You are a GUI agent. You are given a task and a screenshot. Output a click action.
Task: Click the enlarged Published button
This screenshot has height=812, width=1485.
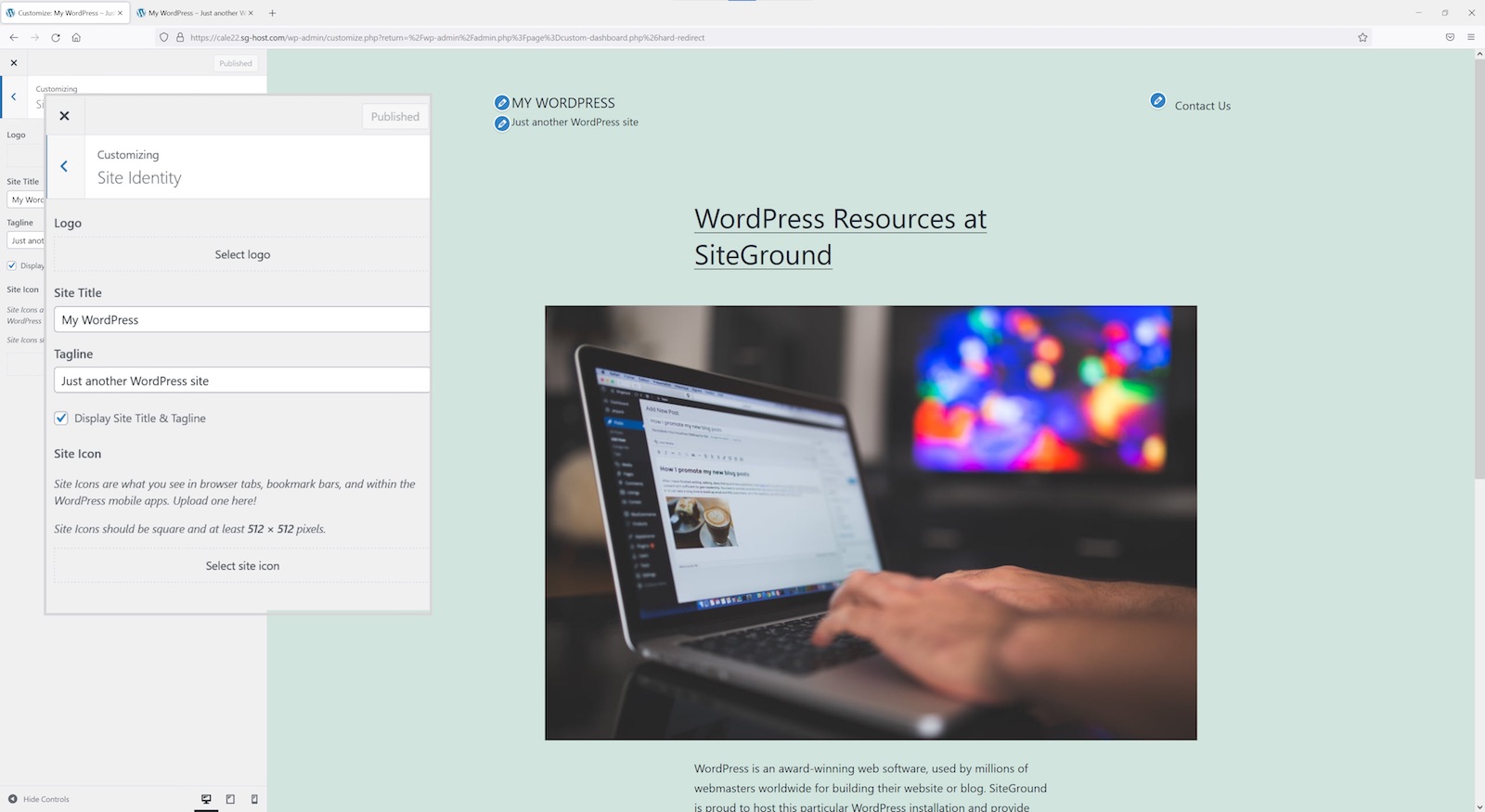click(x=394, y=117)
